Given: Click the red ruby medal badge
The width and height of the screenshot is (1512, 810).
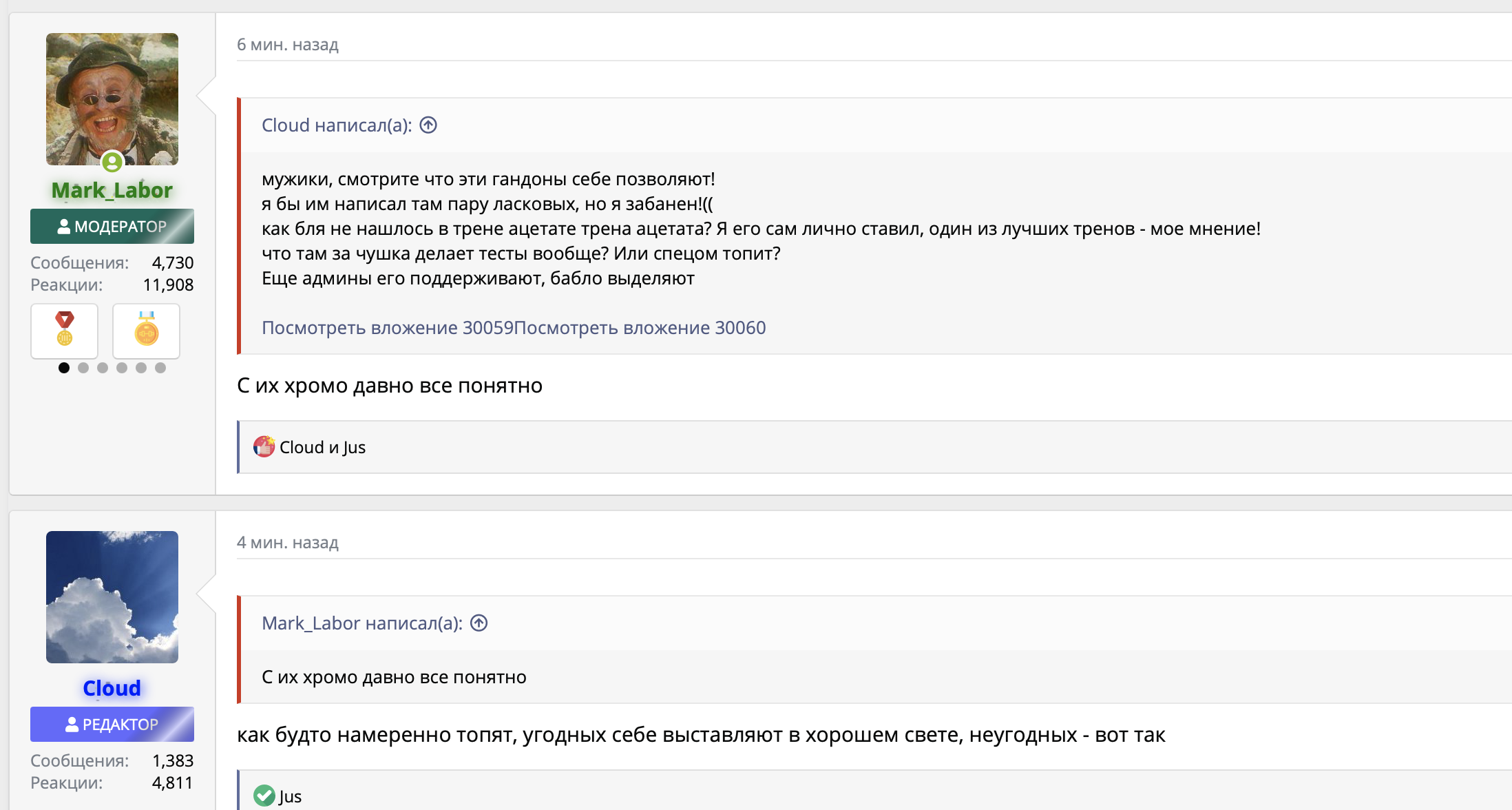Looking at the screenshot, I should pos(64,331).
